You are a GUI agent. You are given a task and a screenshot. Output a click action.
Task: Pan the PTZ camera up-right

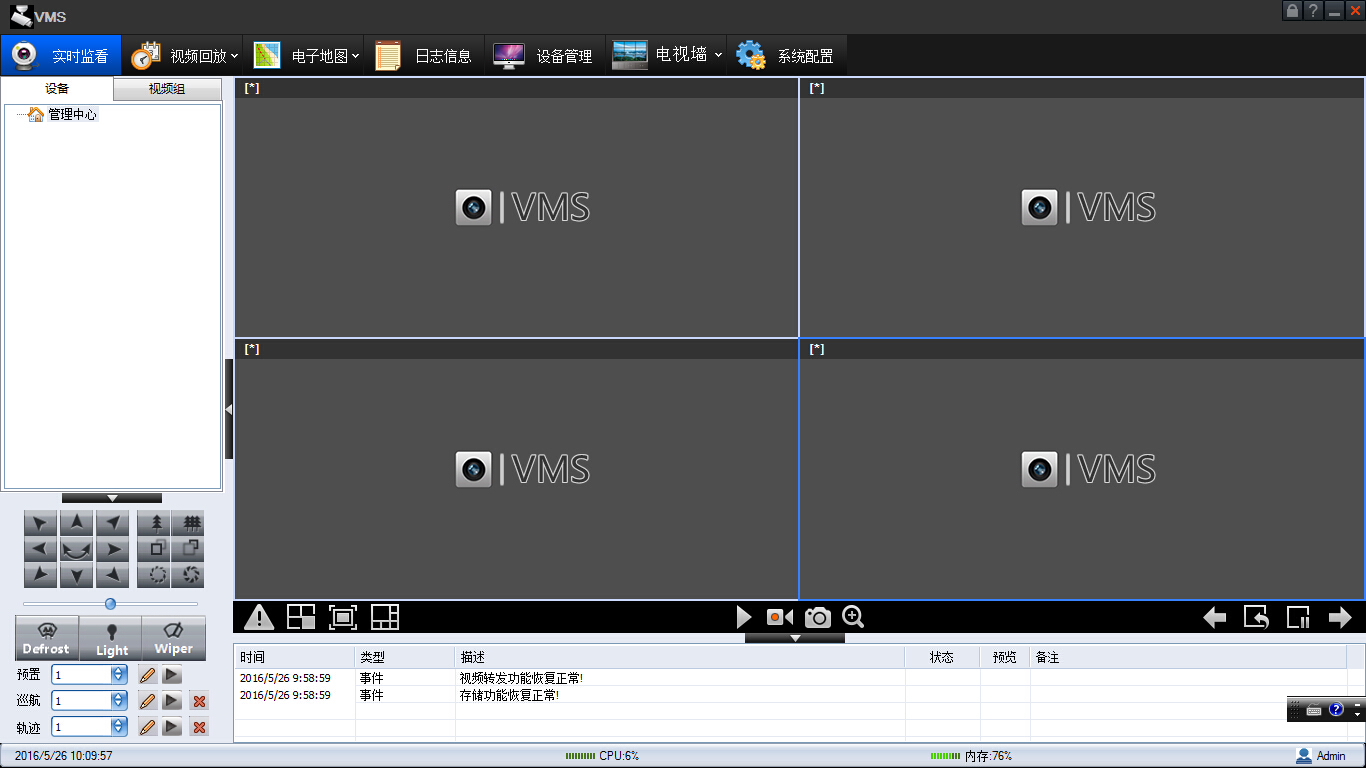click(113, 523)
